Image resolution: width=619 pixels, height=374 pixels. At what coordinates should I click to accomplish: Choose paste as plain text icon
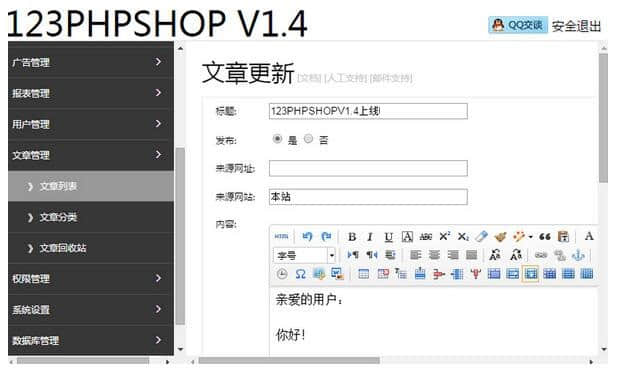[563, 237]
